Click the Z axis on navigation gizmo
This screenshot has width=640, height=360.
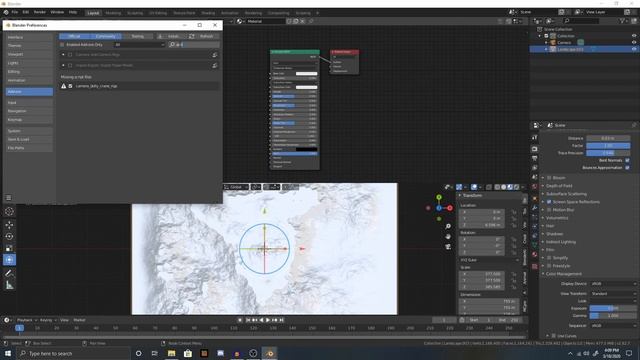click(439, 208)
